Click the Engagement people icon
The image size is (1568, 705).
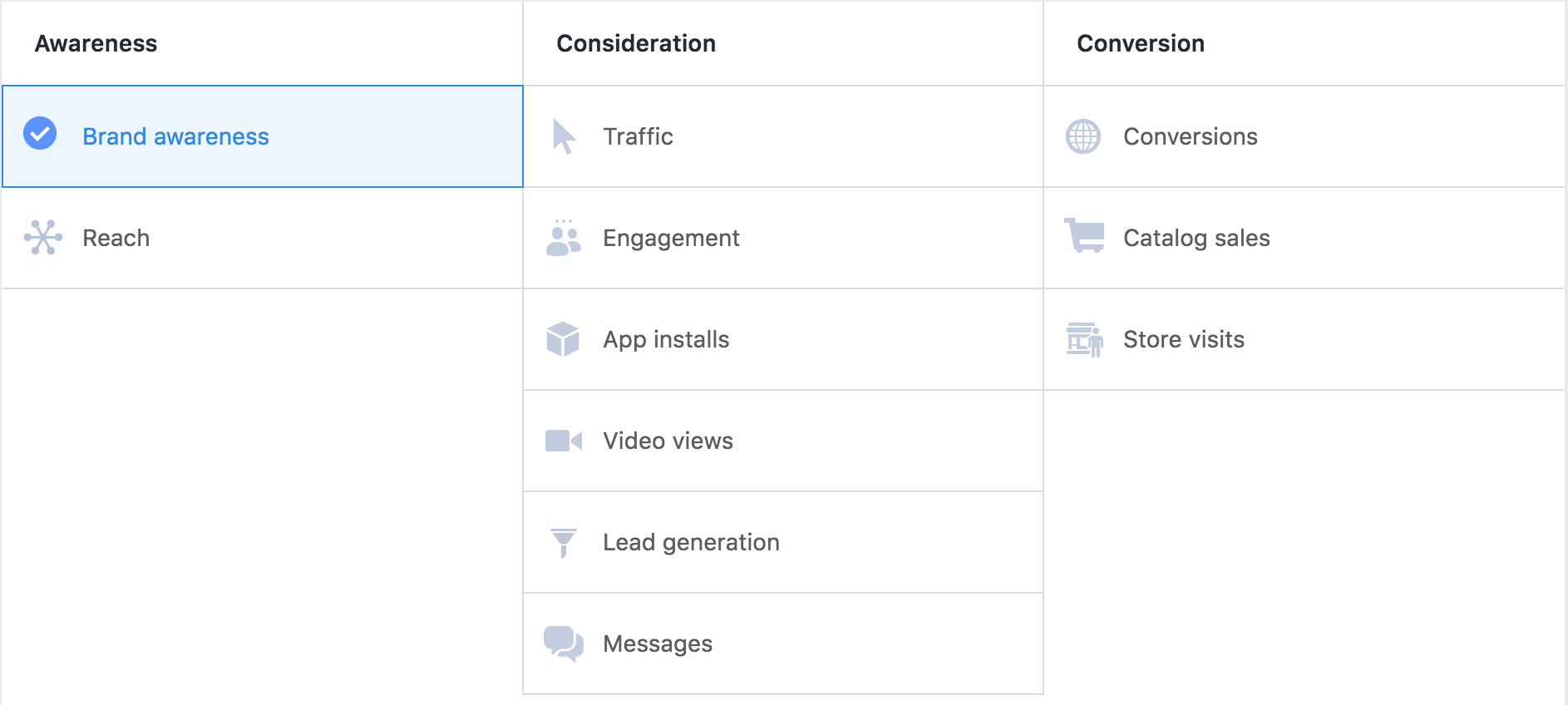pos(563,238)
